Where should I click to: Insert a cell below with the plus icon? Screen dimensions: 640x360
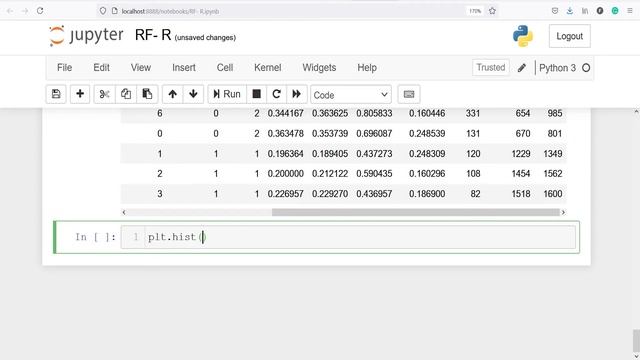(x=80, y=94)
